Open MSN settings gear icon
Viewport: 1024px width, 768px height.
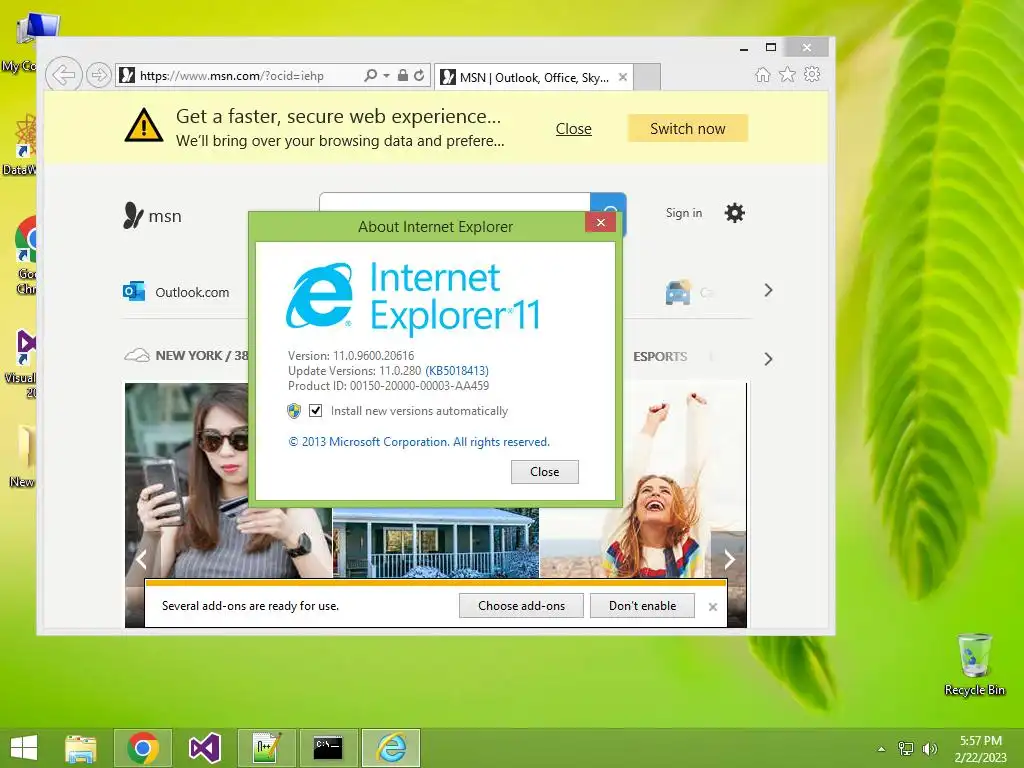click(735, 213)
